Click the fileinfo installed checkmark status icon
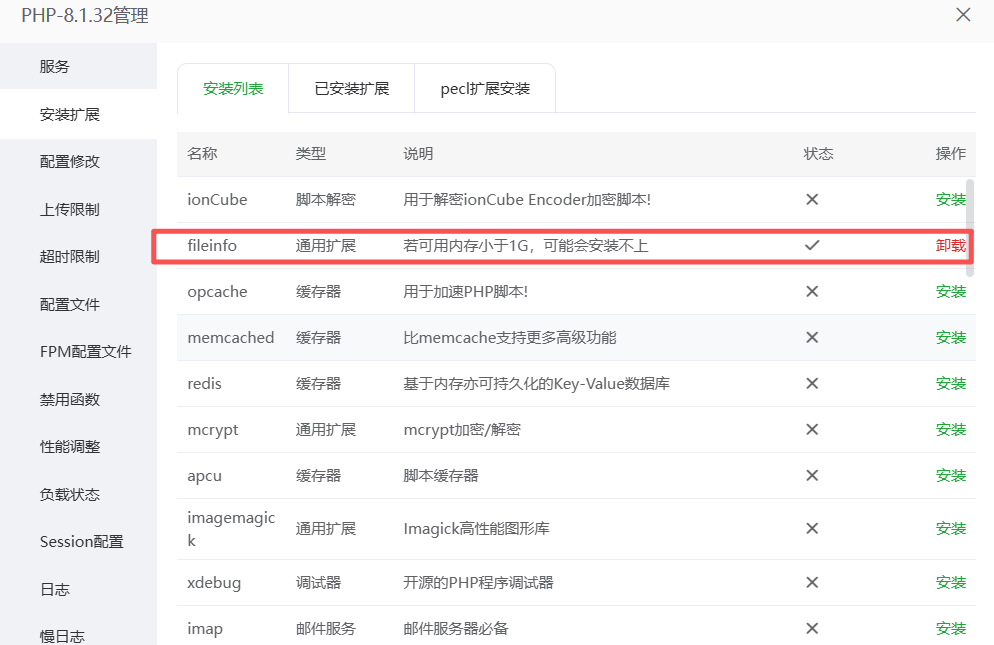The width and height of the screenshot is (994, 645). coord(812,245)
